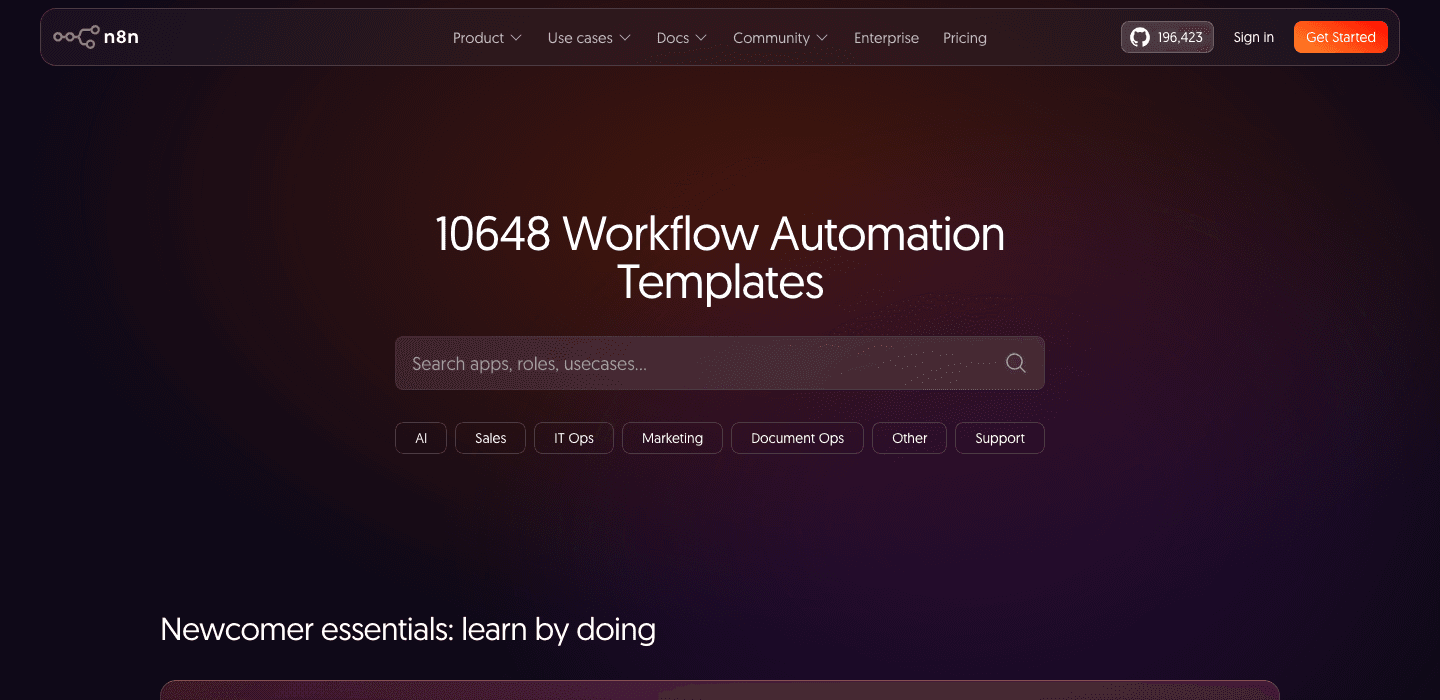Click the n8n logo in the header
The width and height of the screenshot is (1440, 700).
tap(96, 38)
